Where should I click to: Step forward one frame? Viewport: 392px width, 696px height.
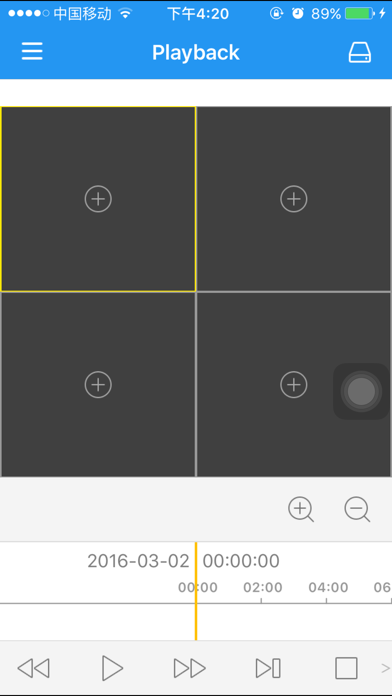click(268, 668)
